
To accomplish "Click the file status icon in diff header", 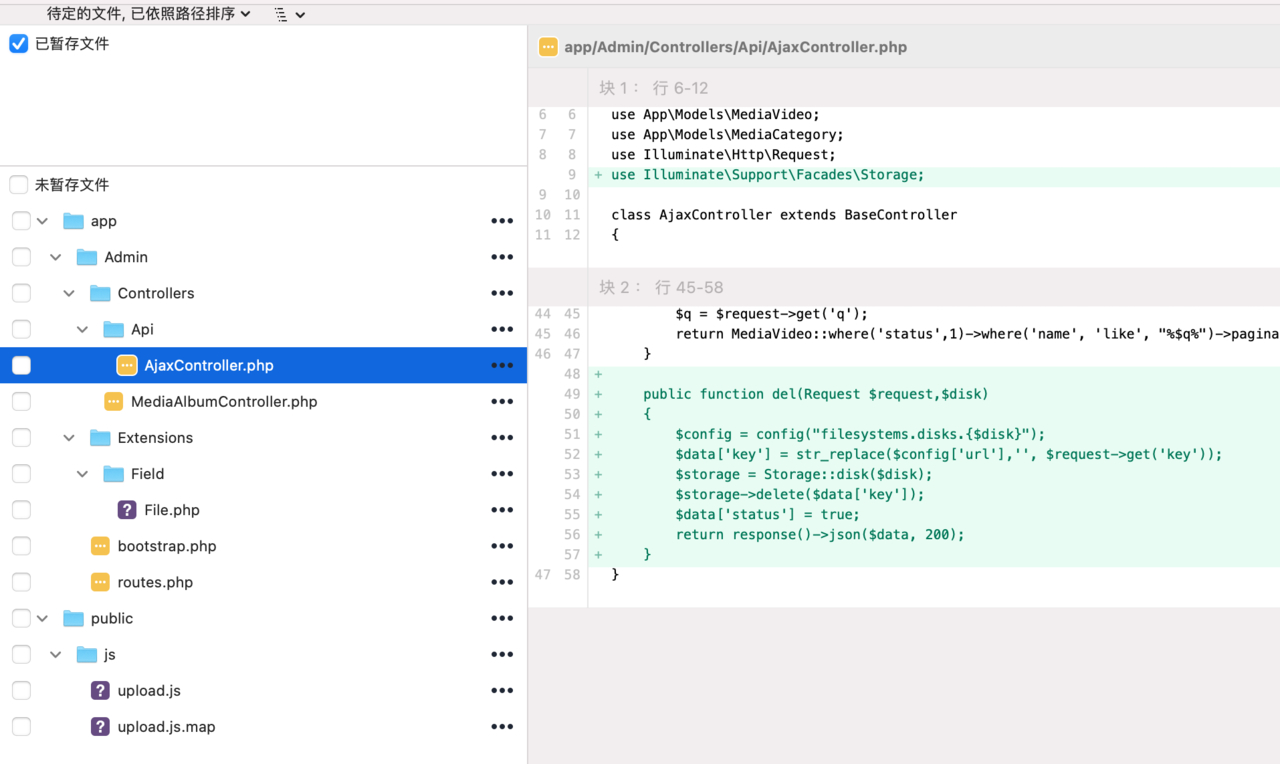I will click(x=548, y=47).
